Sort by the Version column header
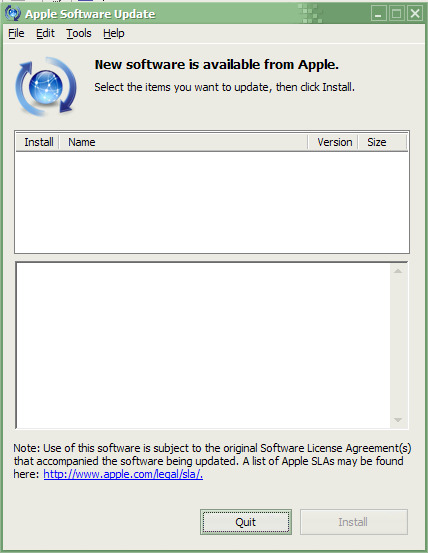Viewport: 428px width, 553px height. tap(333, 142)
